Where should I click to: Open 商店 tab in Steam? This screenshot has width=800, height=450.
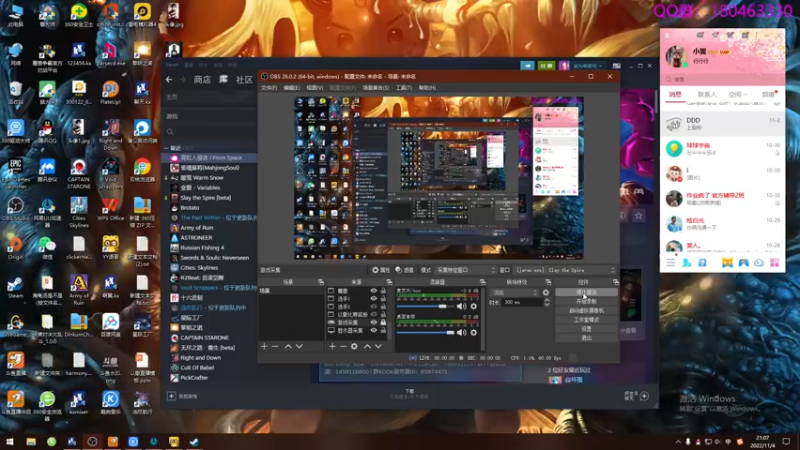202,80
